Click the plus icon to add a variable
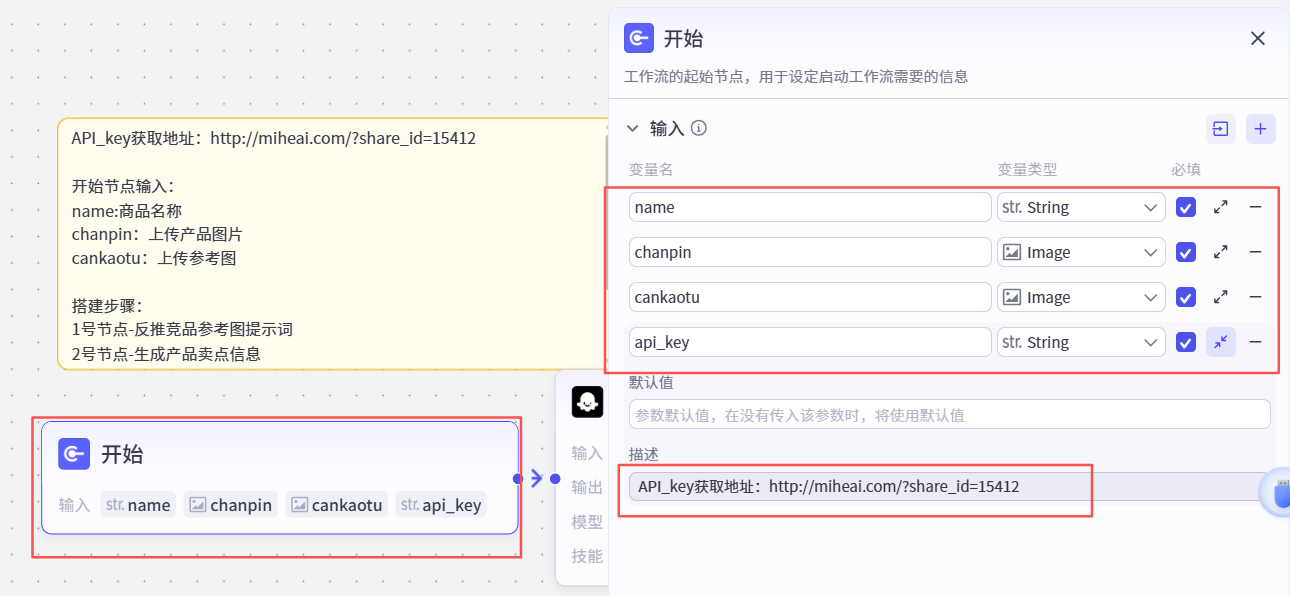1290x596 pixels. [1260, 128]
